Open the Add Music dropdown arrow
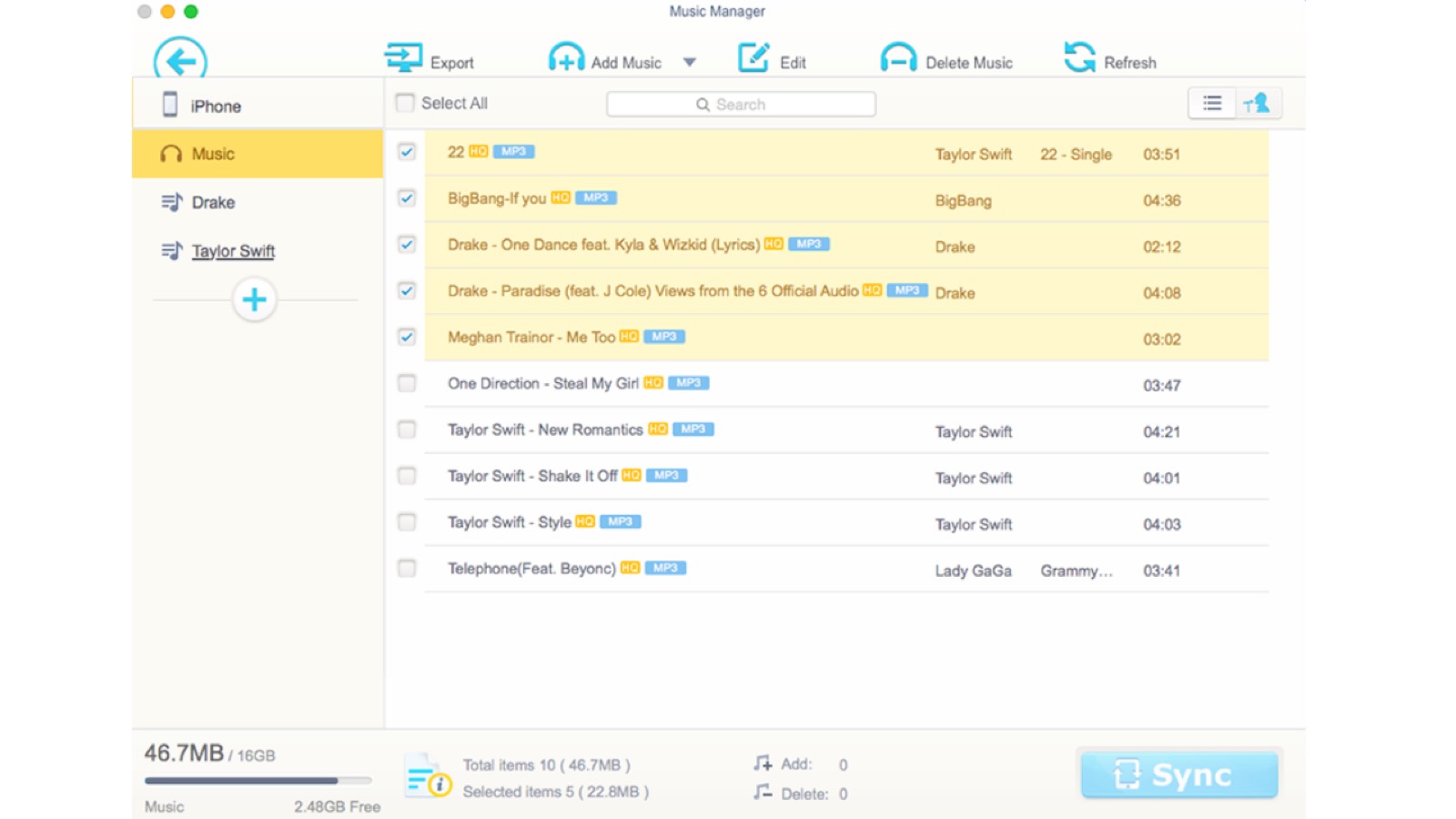This screenshot has height=819, width=1456. 690,62
